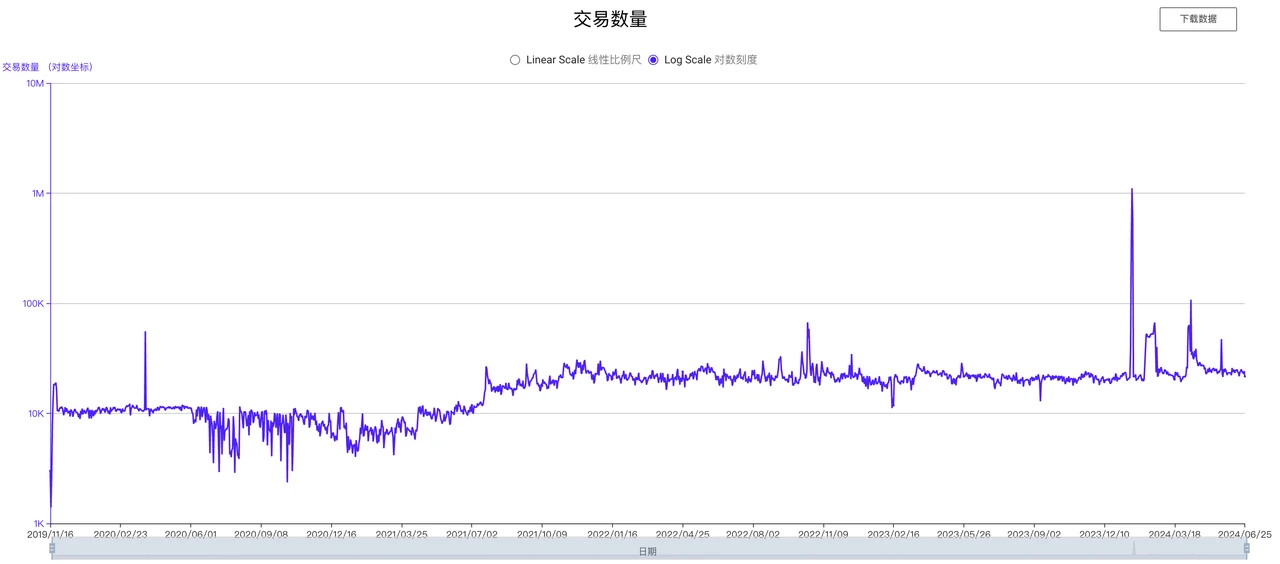Click the tallest spike peak above 1M
The image size is (1280, 564).
click(x=1131, y=189)
